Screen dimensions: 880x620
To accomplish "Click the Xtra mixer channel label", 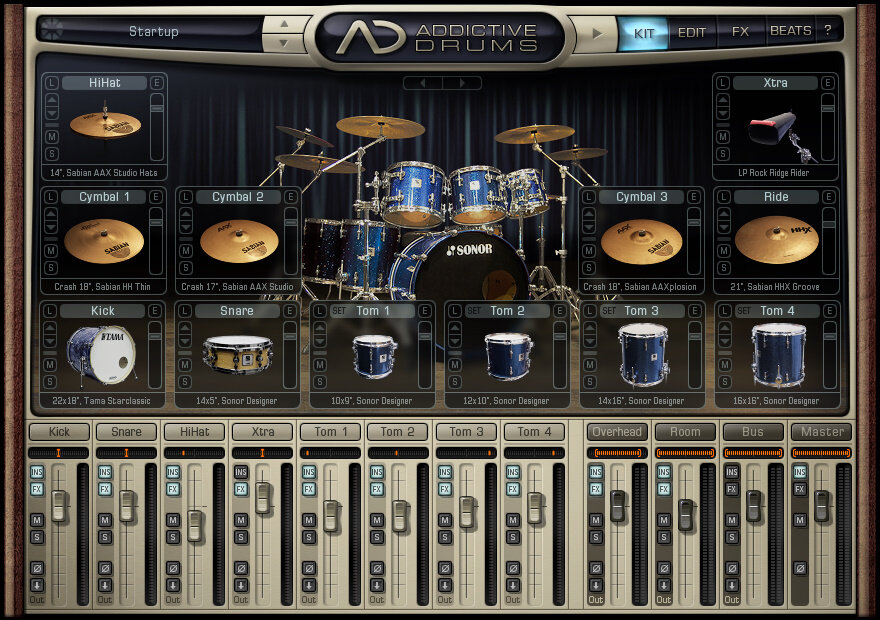I will click(x=263, y=431).
